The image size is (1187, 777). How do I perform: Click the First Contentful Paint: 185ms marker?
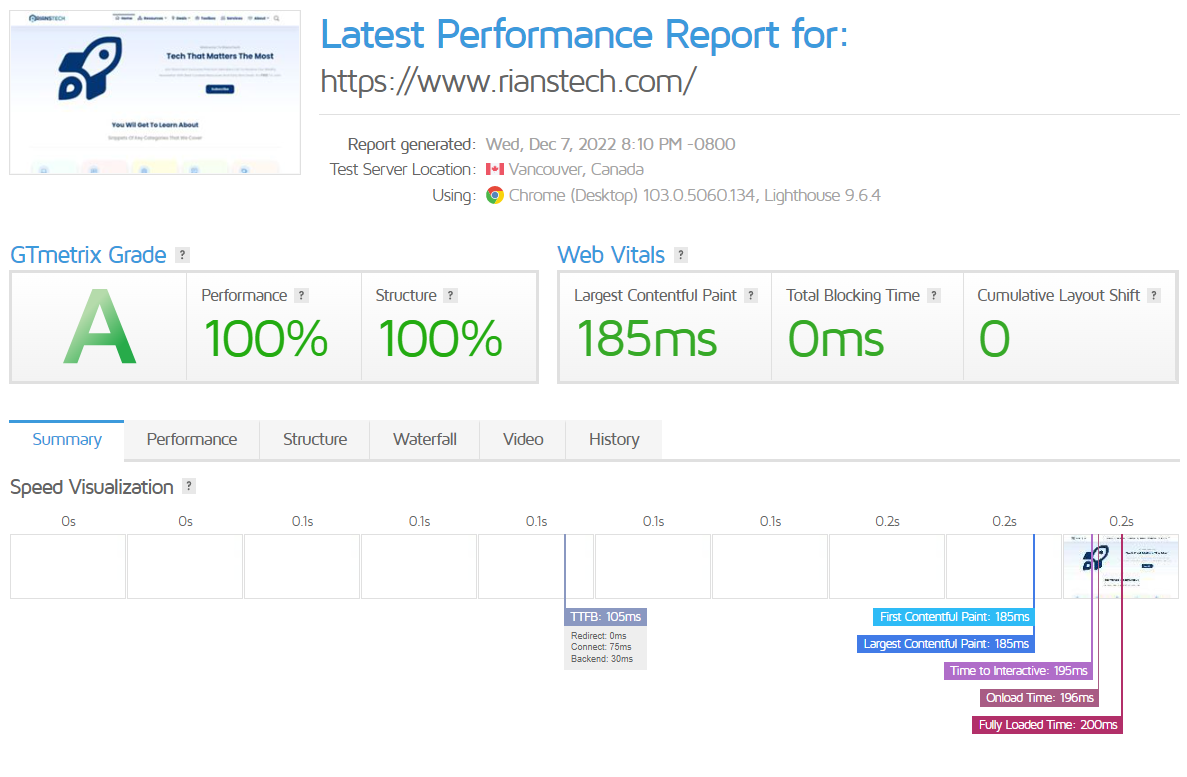(x=954, y=617)
